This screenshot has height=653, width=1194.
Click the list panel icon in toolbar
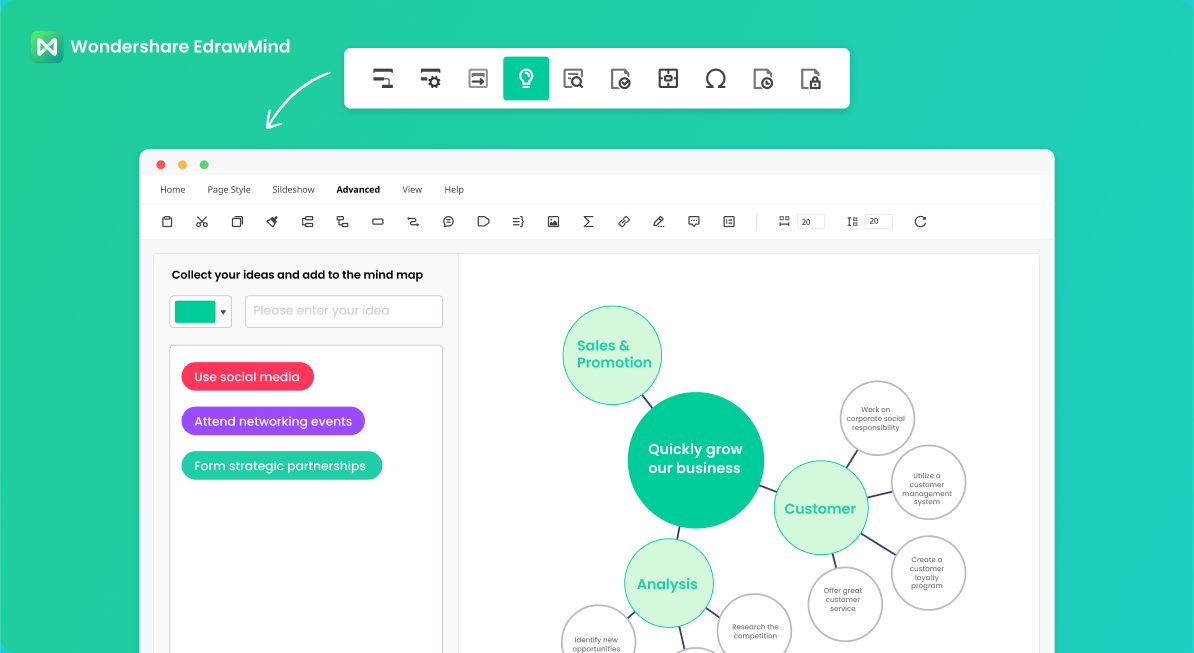pyautogui.click(x=729, y=221)
